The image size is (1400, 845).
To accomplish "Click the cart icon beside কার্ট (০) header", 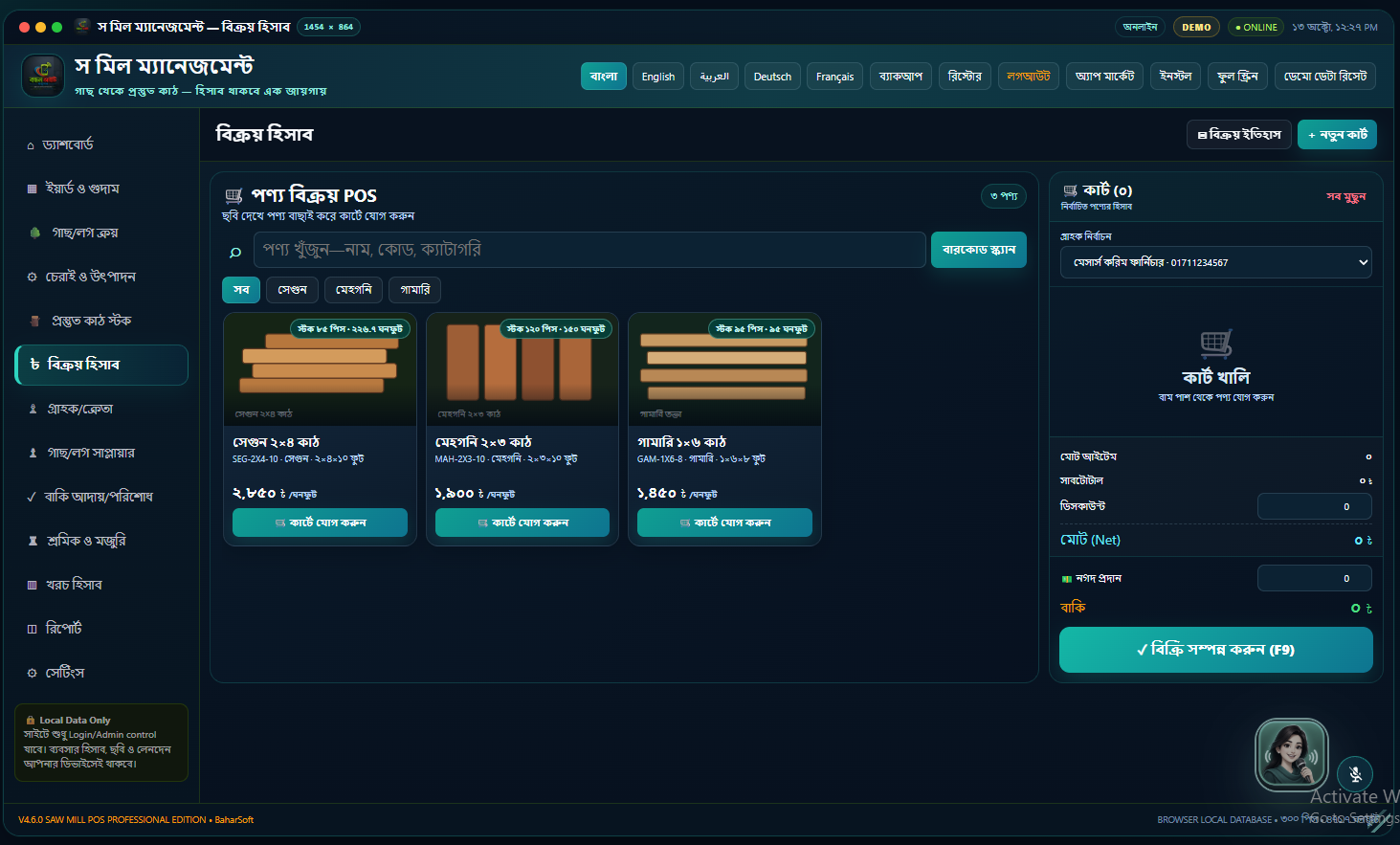I will pyautogui.click(x=1070, y=190).
